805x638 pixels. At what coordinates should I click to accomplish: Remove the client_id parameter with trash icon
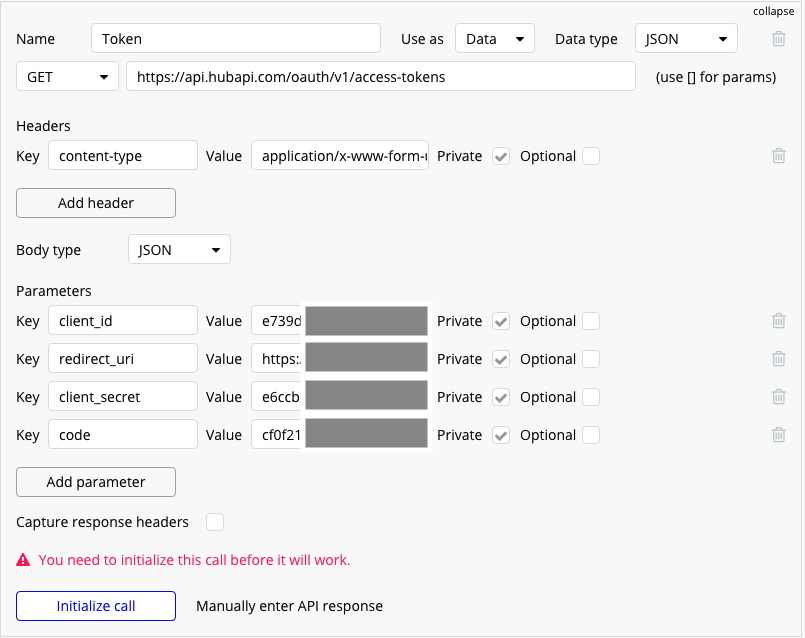coord(778,321)
